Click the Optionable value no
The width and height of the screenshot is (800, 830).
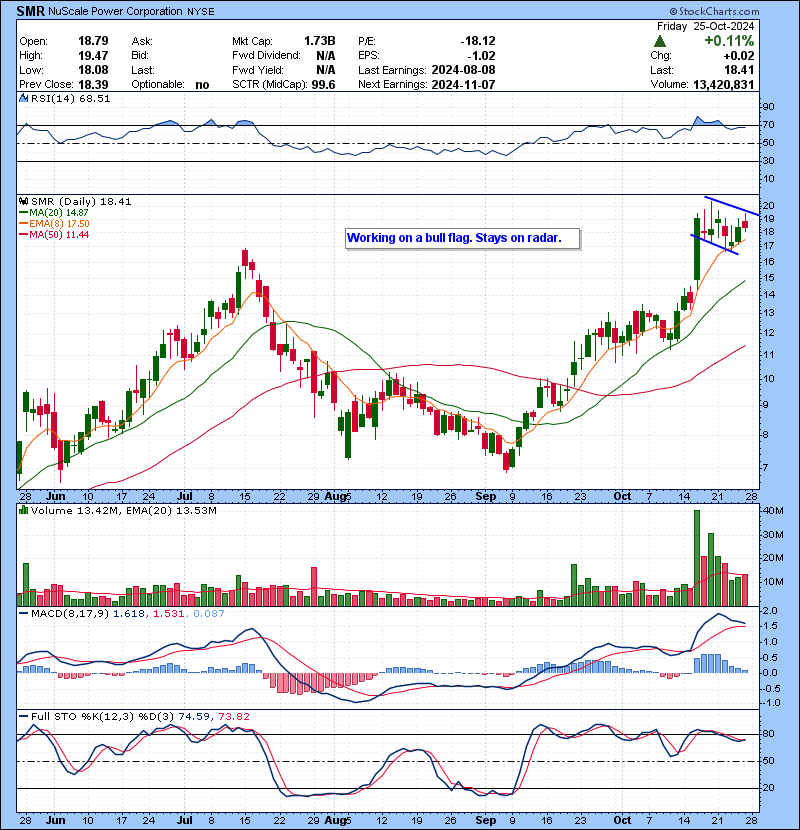tap(202, 85)
